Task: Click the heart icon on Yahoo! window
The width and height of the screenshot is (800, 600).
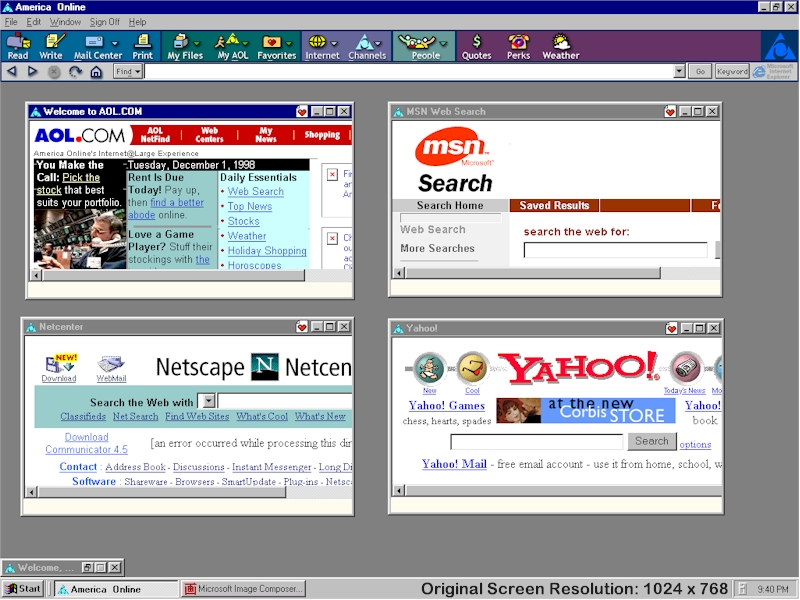Action: 671,329
